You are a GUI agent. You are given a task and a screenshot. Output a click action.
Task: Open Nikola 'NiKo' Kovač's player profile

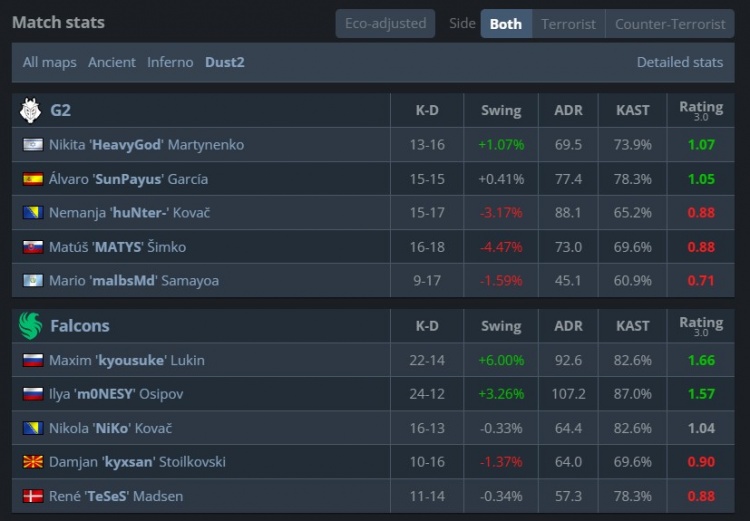click(110, 428)
